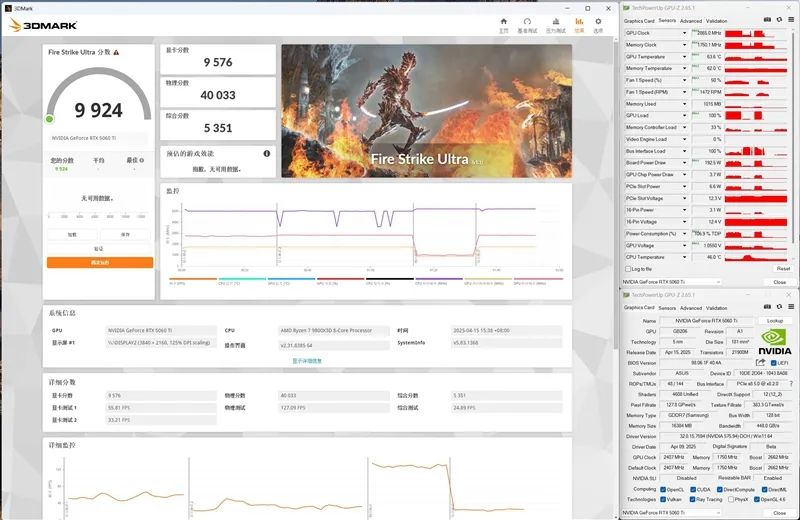
Task: Click warning triangle next to Fire Strike Ultra score
Action: tap(116, 52)
